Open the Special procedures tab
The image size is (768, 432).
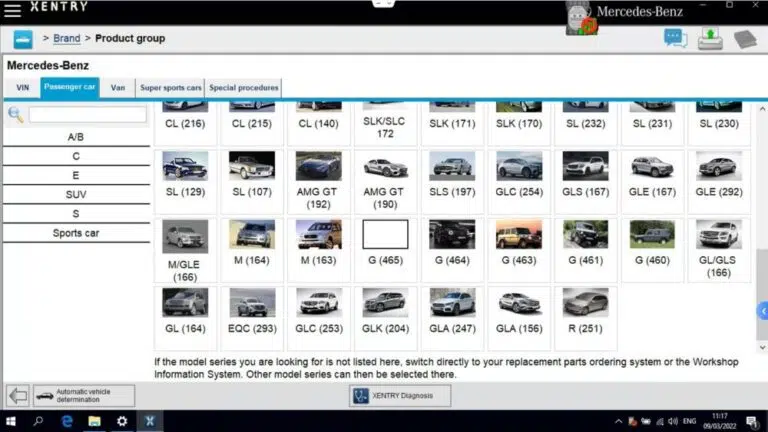pyautogui.click(x=244, y=88)
